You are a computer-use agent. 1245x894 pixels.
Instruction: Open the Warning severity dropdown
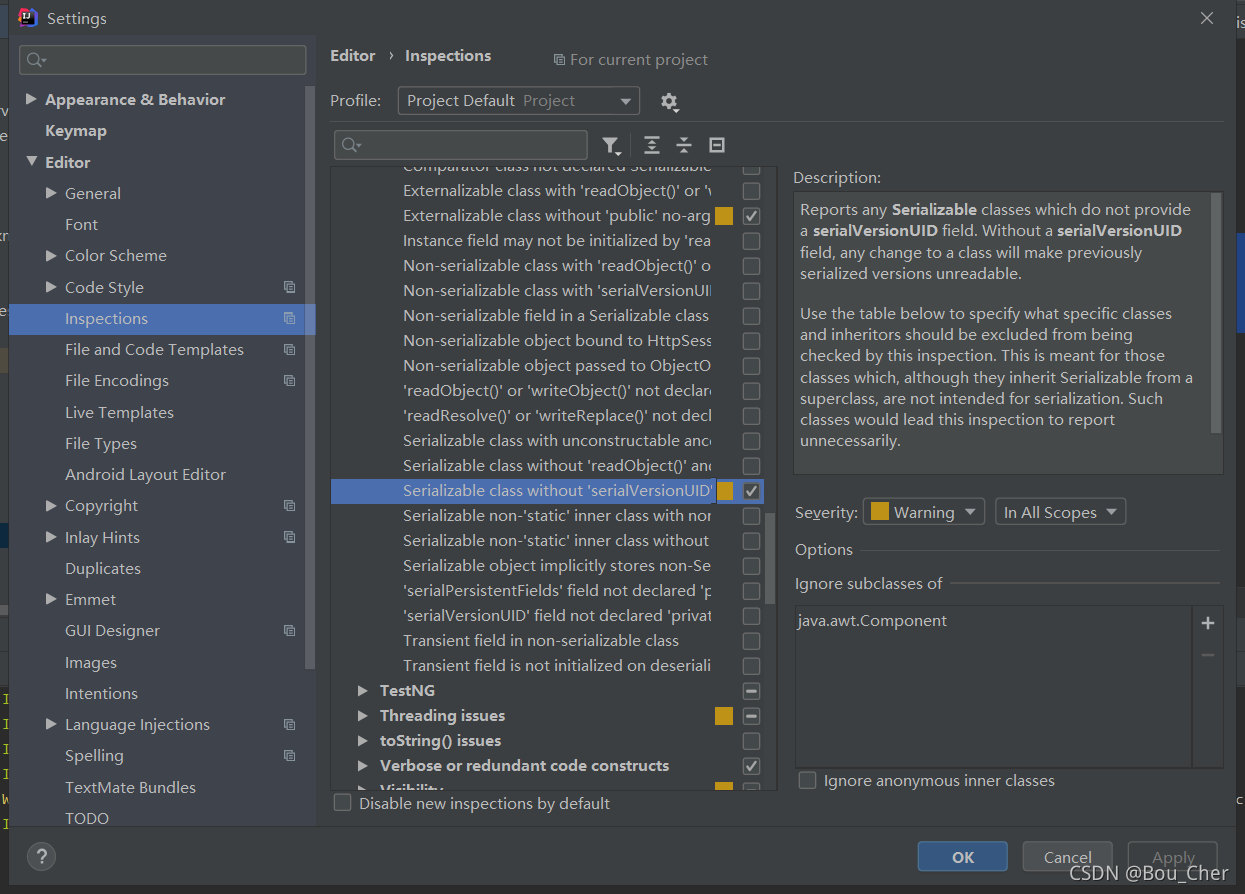pyautogui.click(x=923, y=512)
